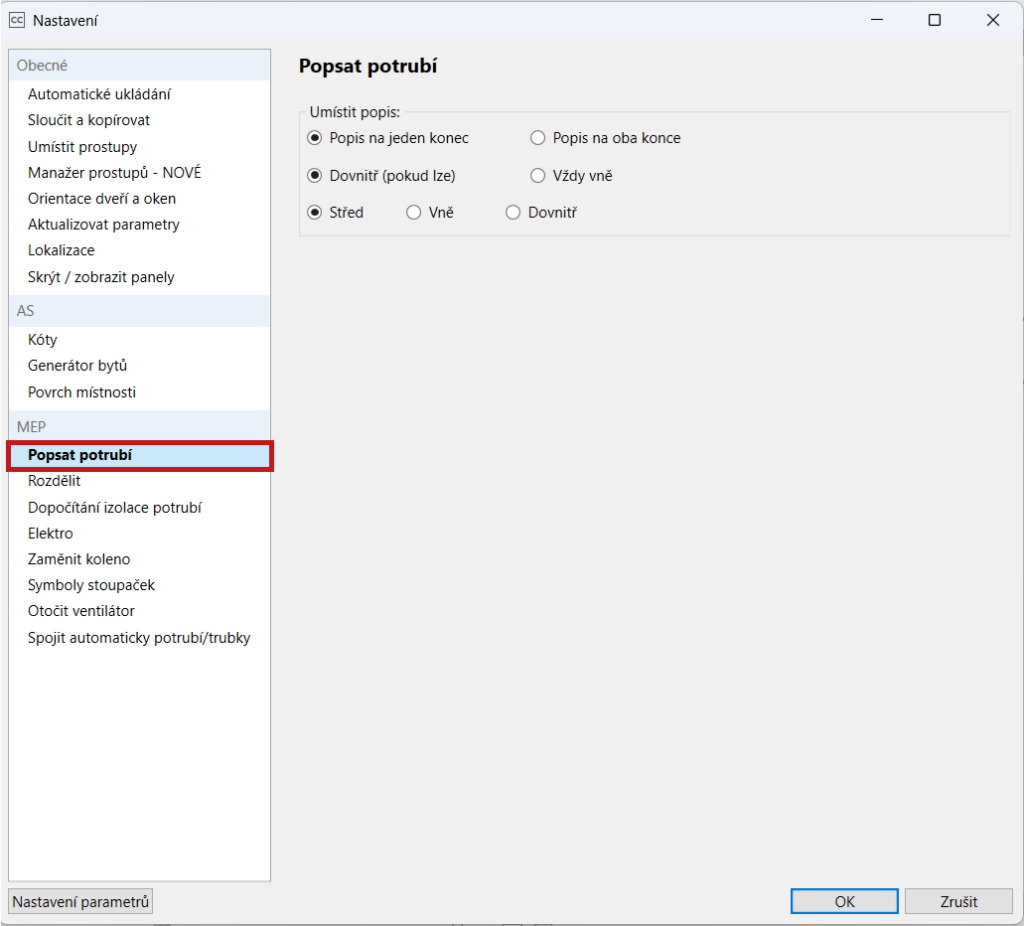Select 'Popis na oba konce' radio button
This screenshot has width=1024, height=926.
(538, 138)
